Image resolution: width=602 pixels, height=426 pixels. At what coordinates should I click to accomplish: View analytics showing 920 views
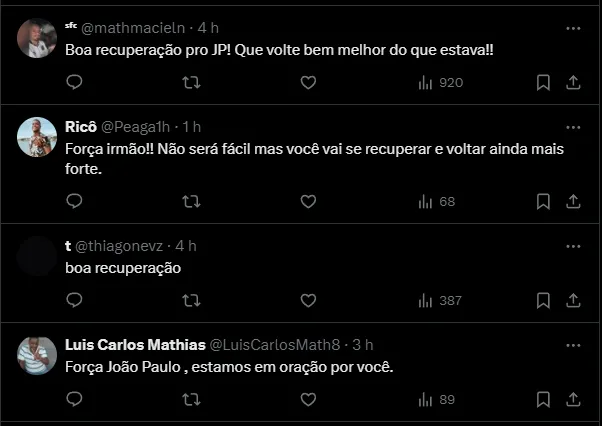(x=440, y=82)
